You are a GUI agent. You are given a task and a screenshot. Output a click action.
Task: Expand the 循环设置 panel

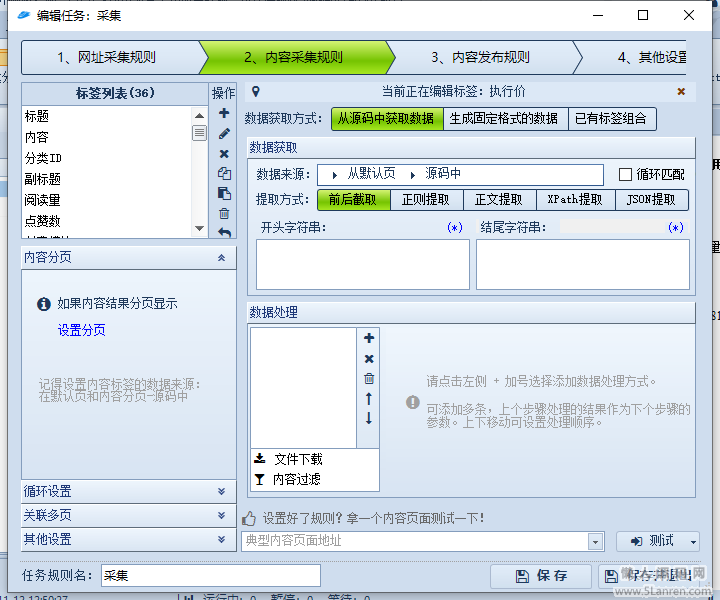pos(221,491)
